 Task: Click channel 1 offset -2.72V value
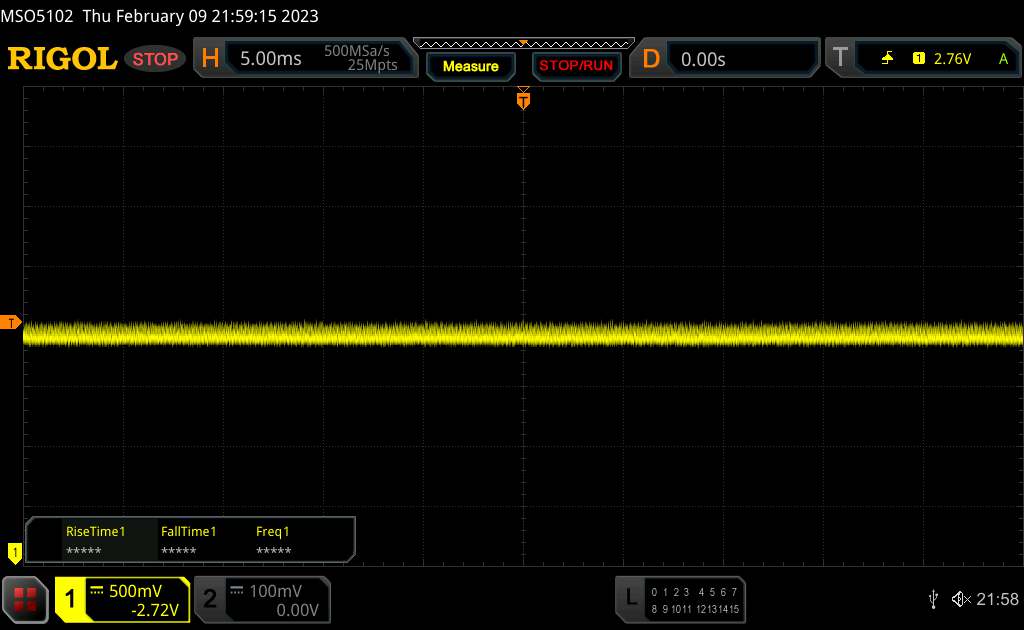(155, 610)
